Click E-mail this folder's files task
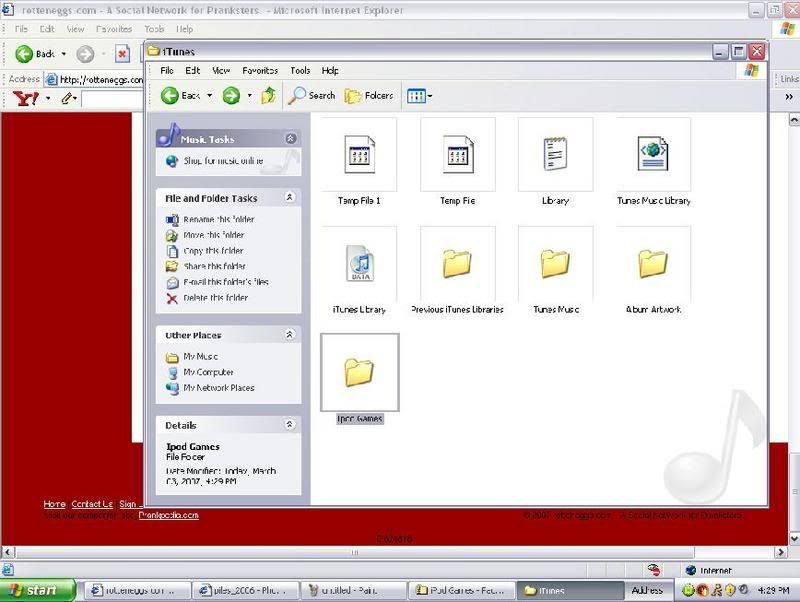 click(x=226, y=282)
